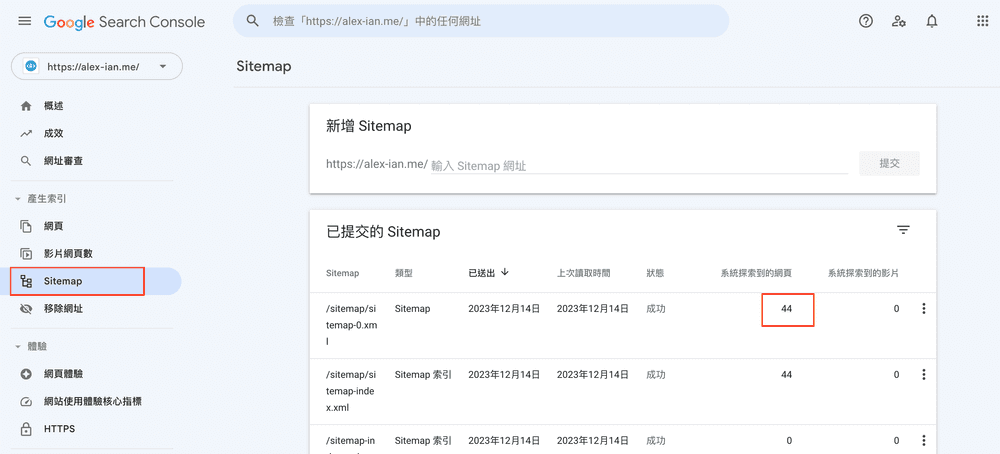Open the Help question mark icon
Viewport: 1000px width, 454px height.
tap(865, 21)
